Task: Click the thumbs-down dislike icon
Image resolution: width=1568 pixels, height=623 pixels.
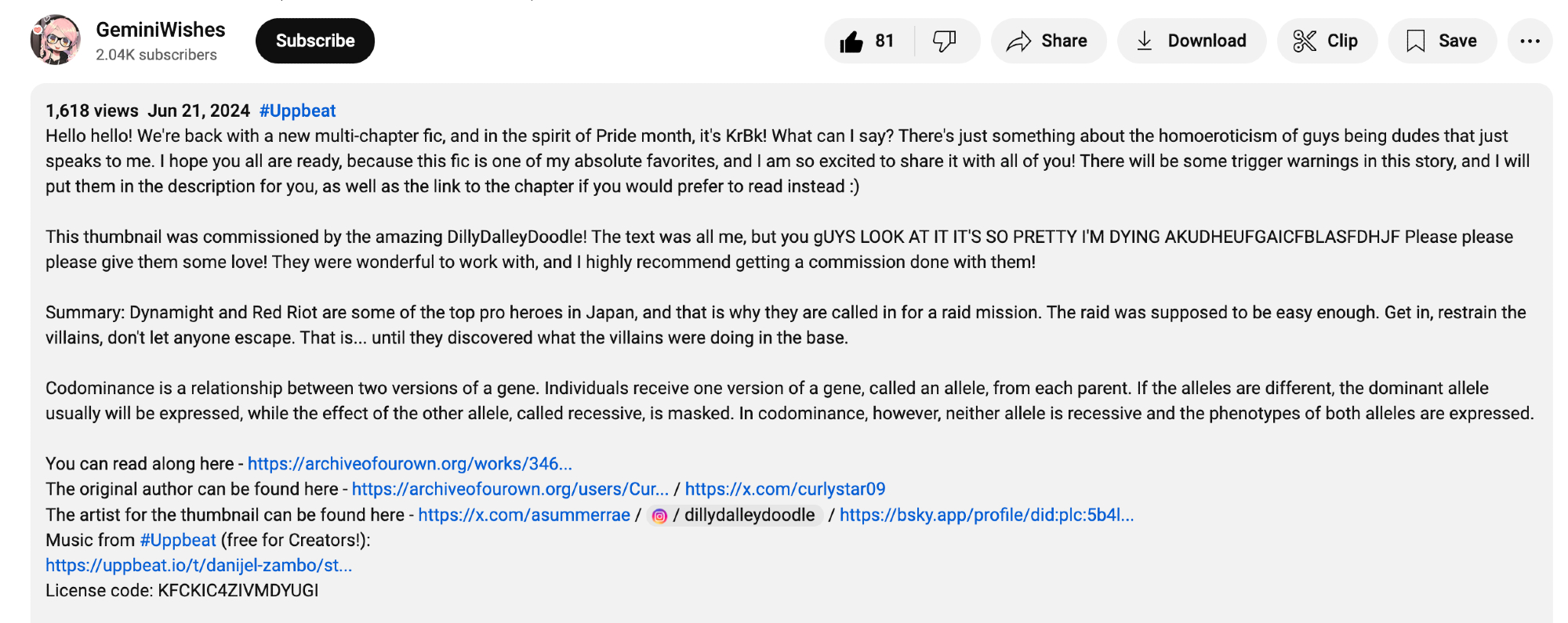Action: 945,41
